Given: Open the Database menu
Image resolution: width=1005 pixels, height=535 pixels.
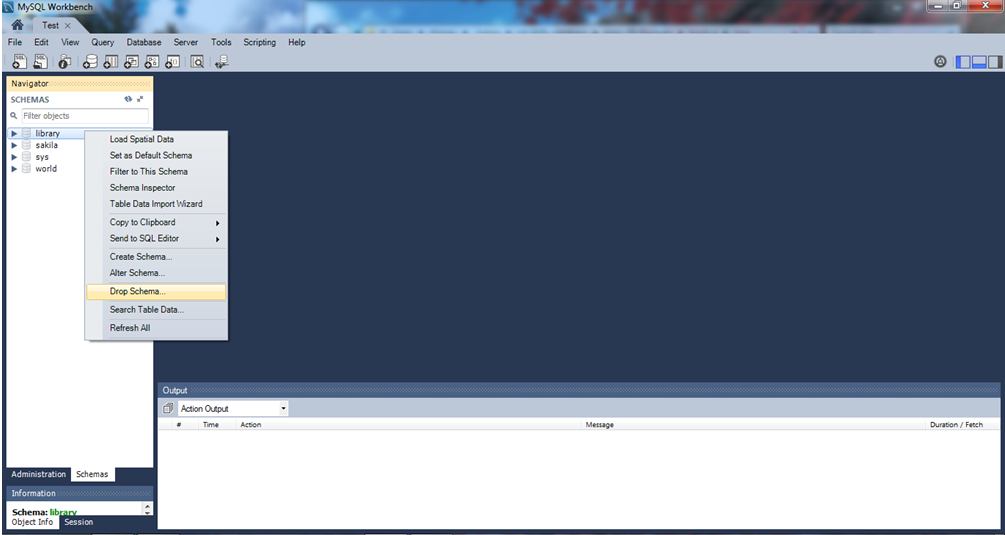Looking at the screenshot, I should (144, 42).
